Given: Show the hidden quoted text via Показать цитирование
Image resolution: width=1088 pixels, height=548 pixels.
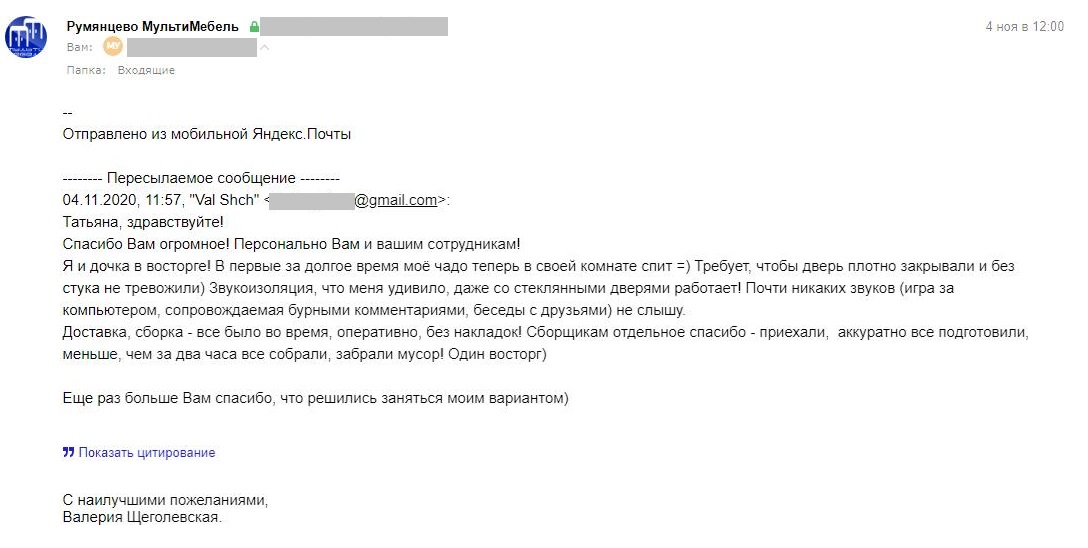Looking at the screenshot, I should coord(146,453).
